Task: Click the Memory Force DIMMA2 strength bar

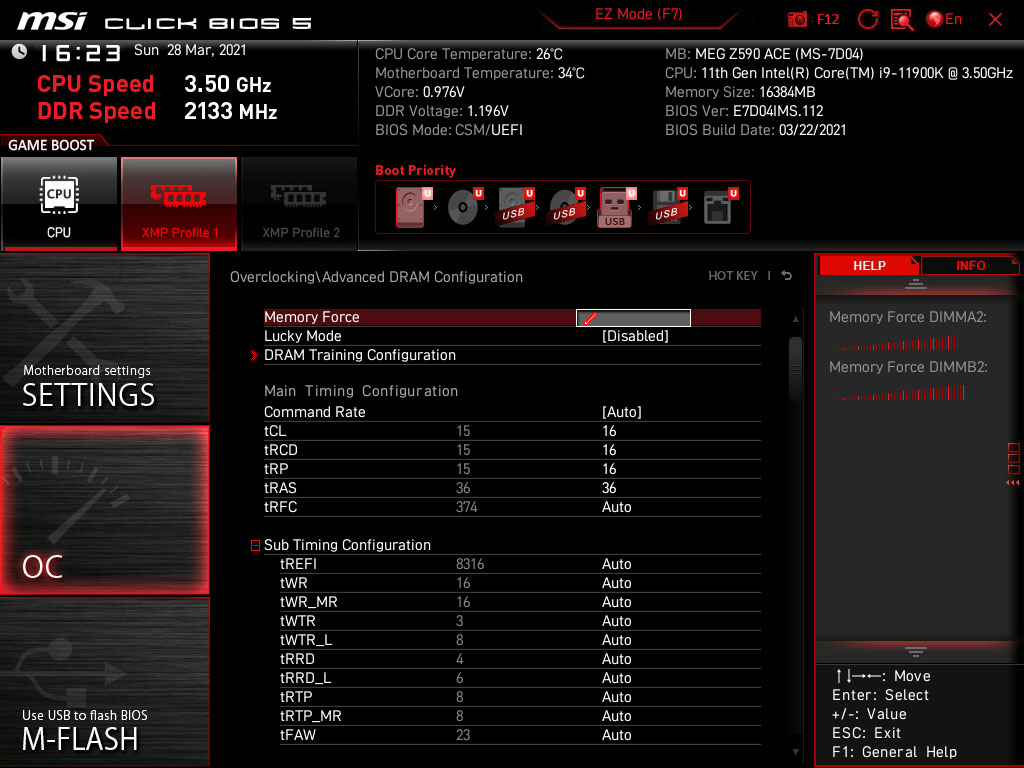Action: click(x=895, y=343)
